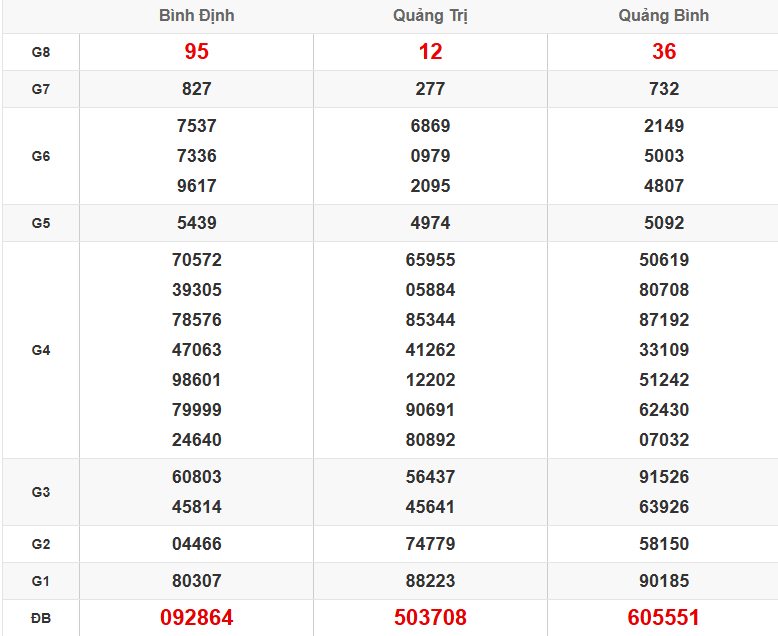This screenshot has height=636, width=778.
Task: Click G3 result 45641
Action: tap(430, 507)
